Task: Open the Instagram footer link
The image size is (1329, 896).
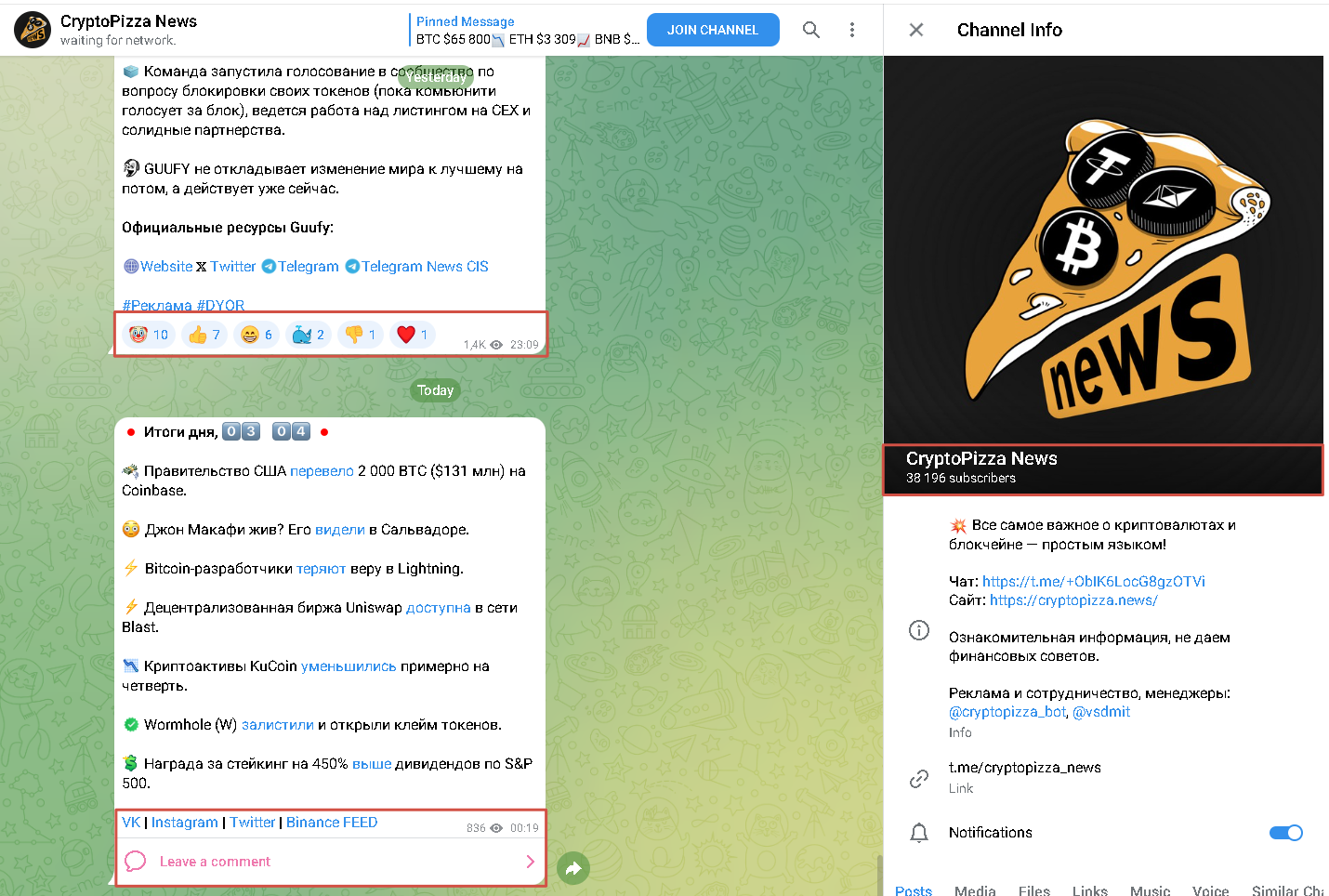Action: [x=185, y=823]
